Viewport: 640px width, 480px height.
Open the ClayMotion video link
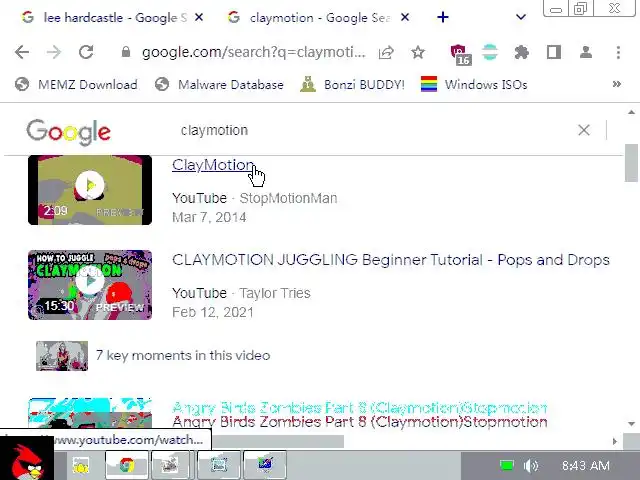(x=213, y=165)
